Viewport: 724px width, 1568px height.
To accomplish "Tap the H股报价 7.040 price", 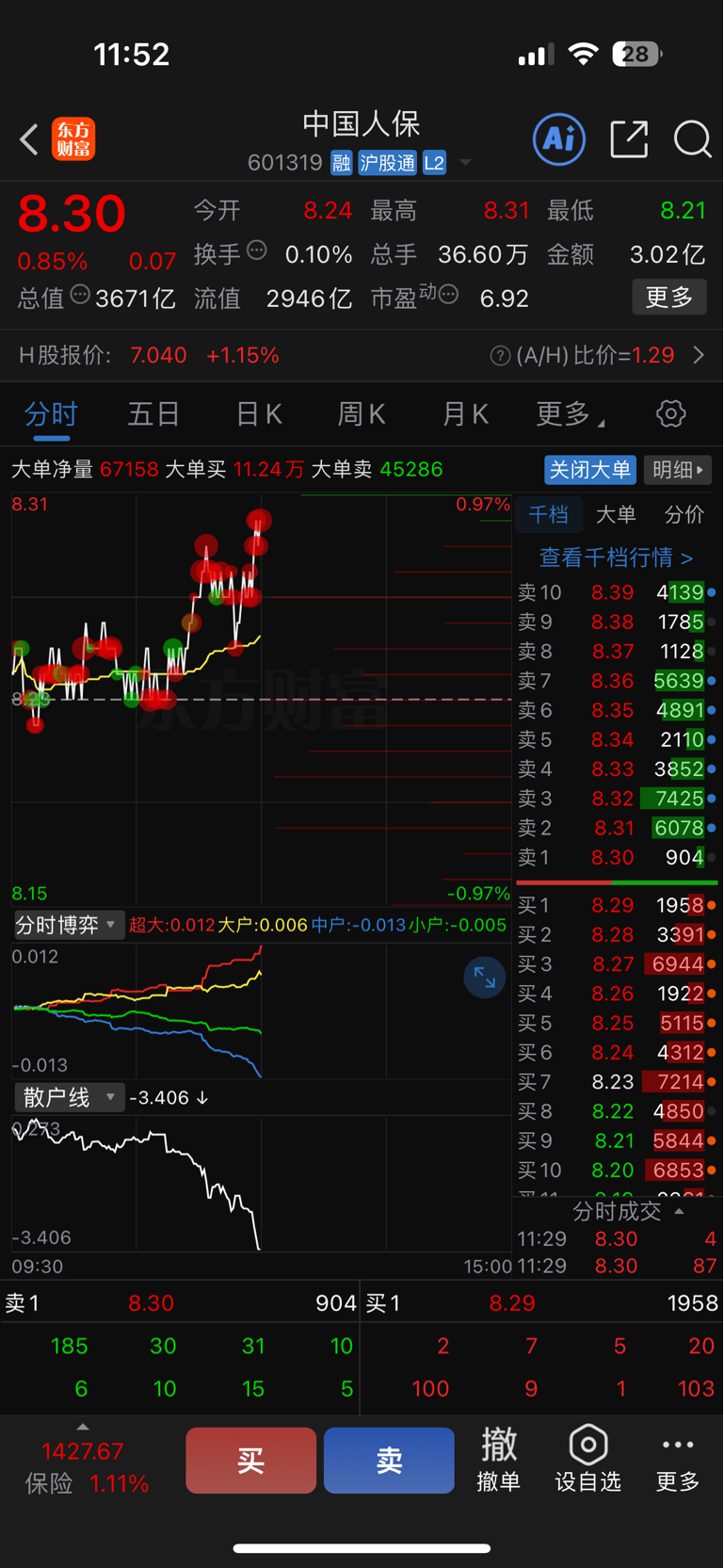I will coord(158,355).
